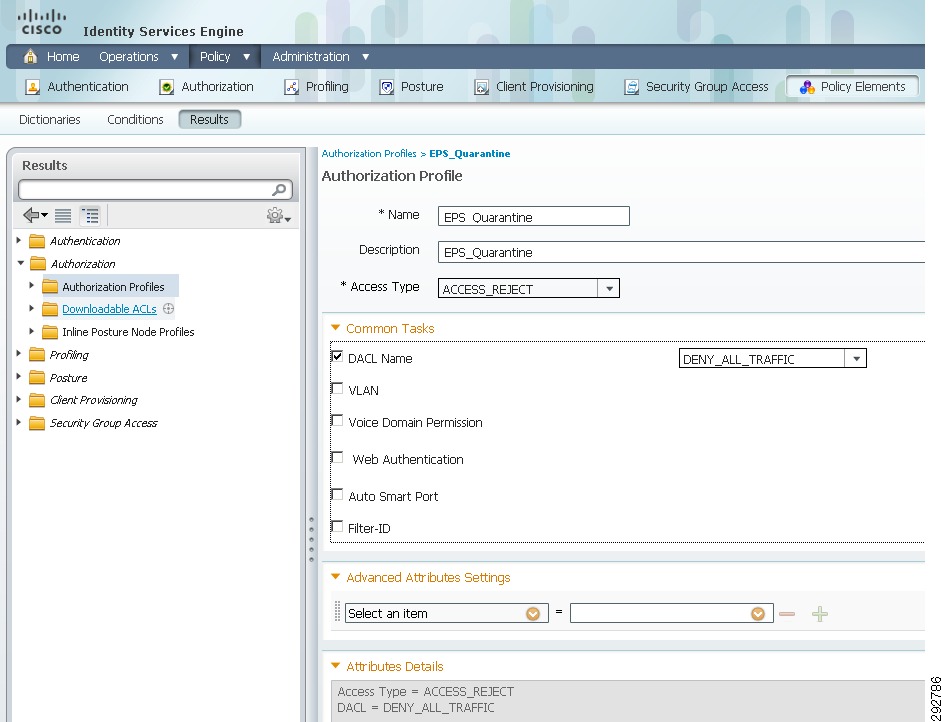Open the gear settings menu in Results panel
The width and height of the screenshot is (941, 722).
point(278,215)
